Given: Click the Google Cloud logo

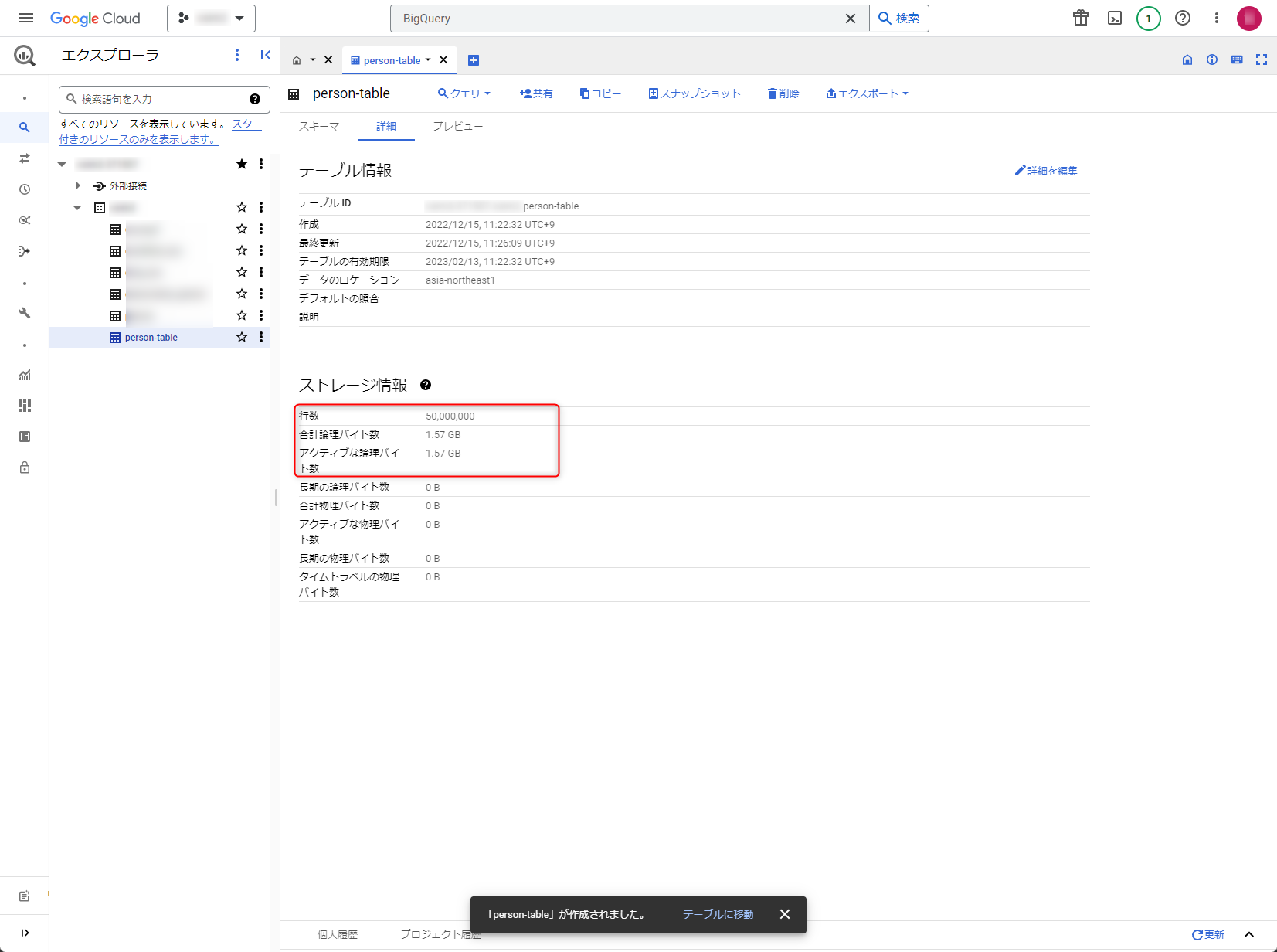Looking at the screenshot, I should (x=95, y=18).
